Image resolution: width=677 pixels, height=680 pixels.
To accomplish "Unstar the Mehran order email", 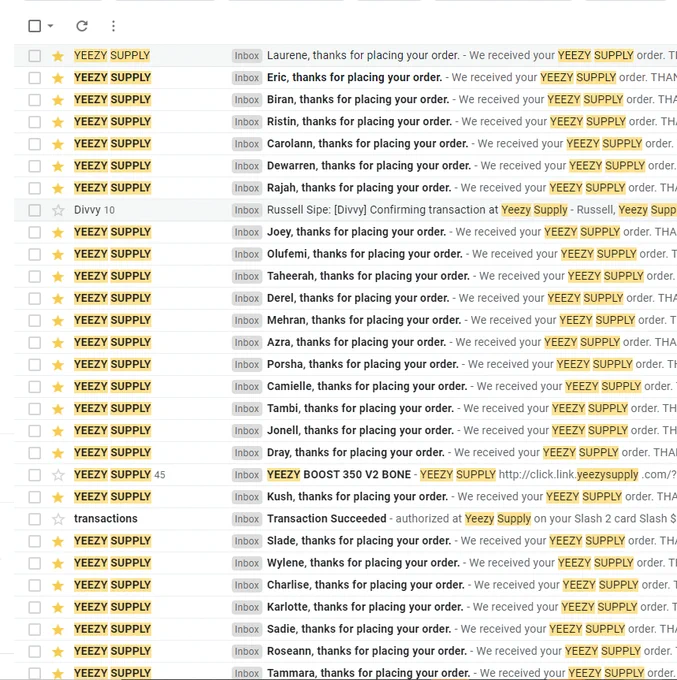I will (x=58, y=321).
